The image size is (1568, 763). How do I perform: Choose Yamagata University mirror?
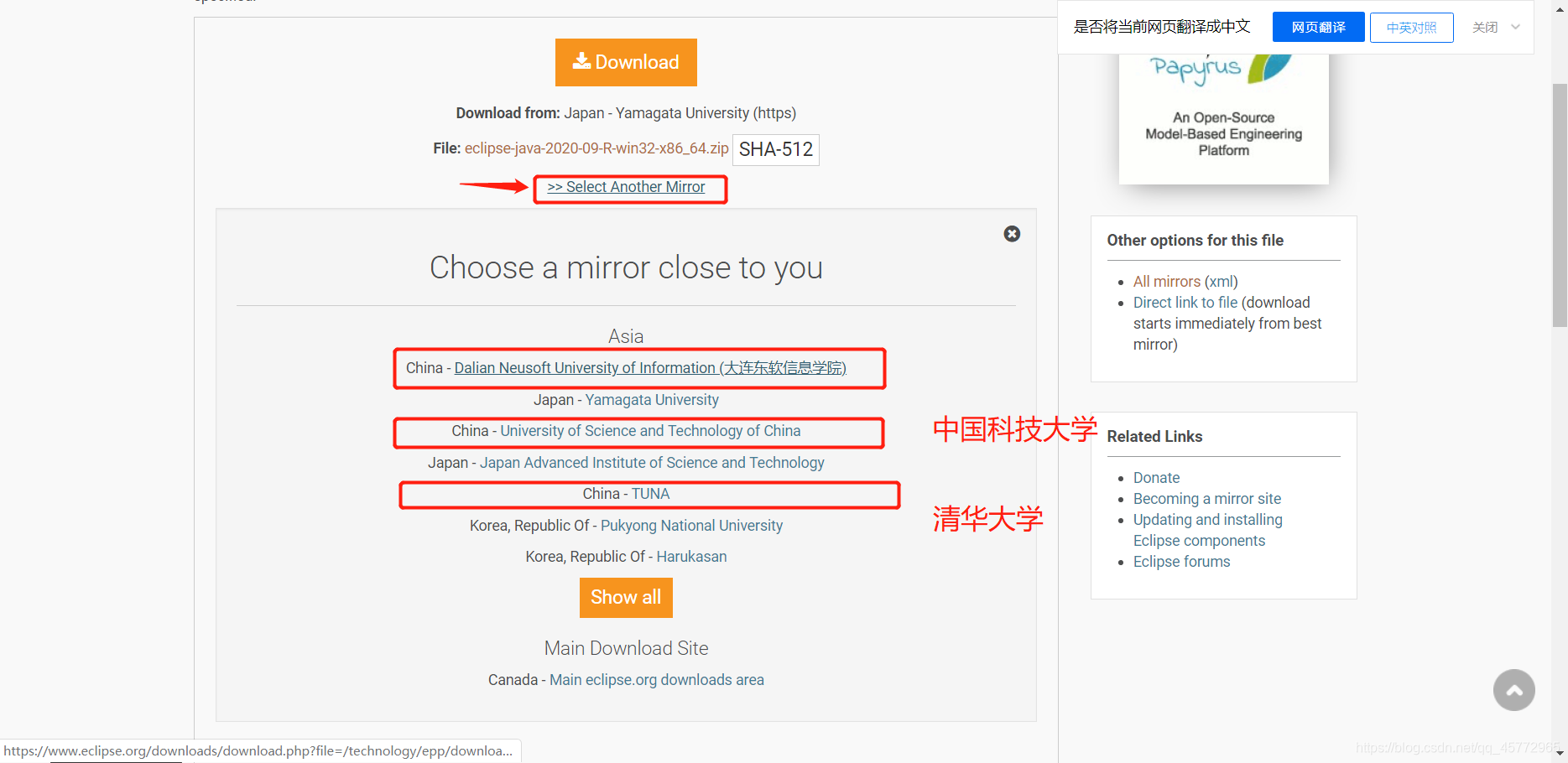(652, 400)
